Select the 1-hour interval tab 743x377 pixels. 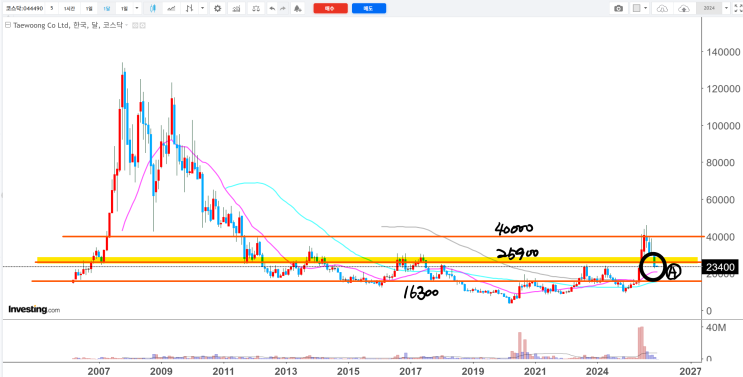pyautogui.click(x=69, y=9)
